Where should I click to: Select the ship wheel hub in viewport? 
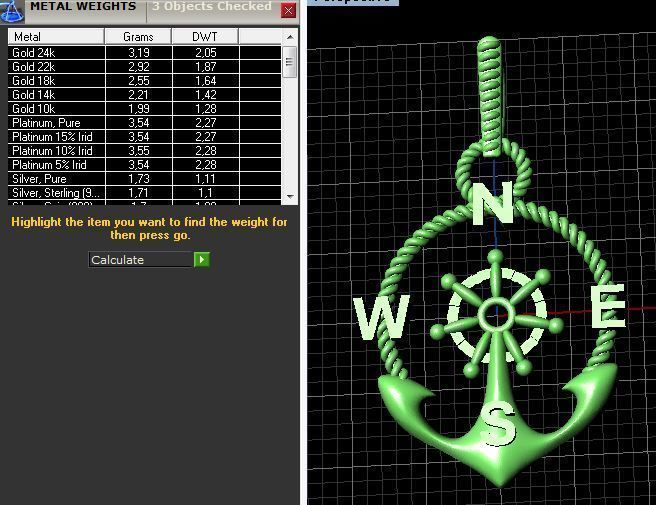(x=496, y=315)
